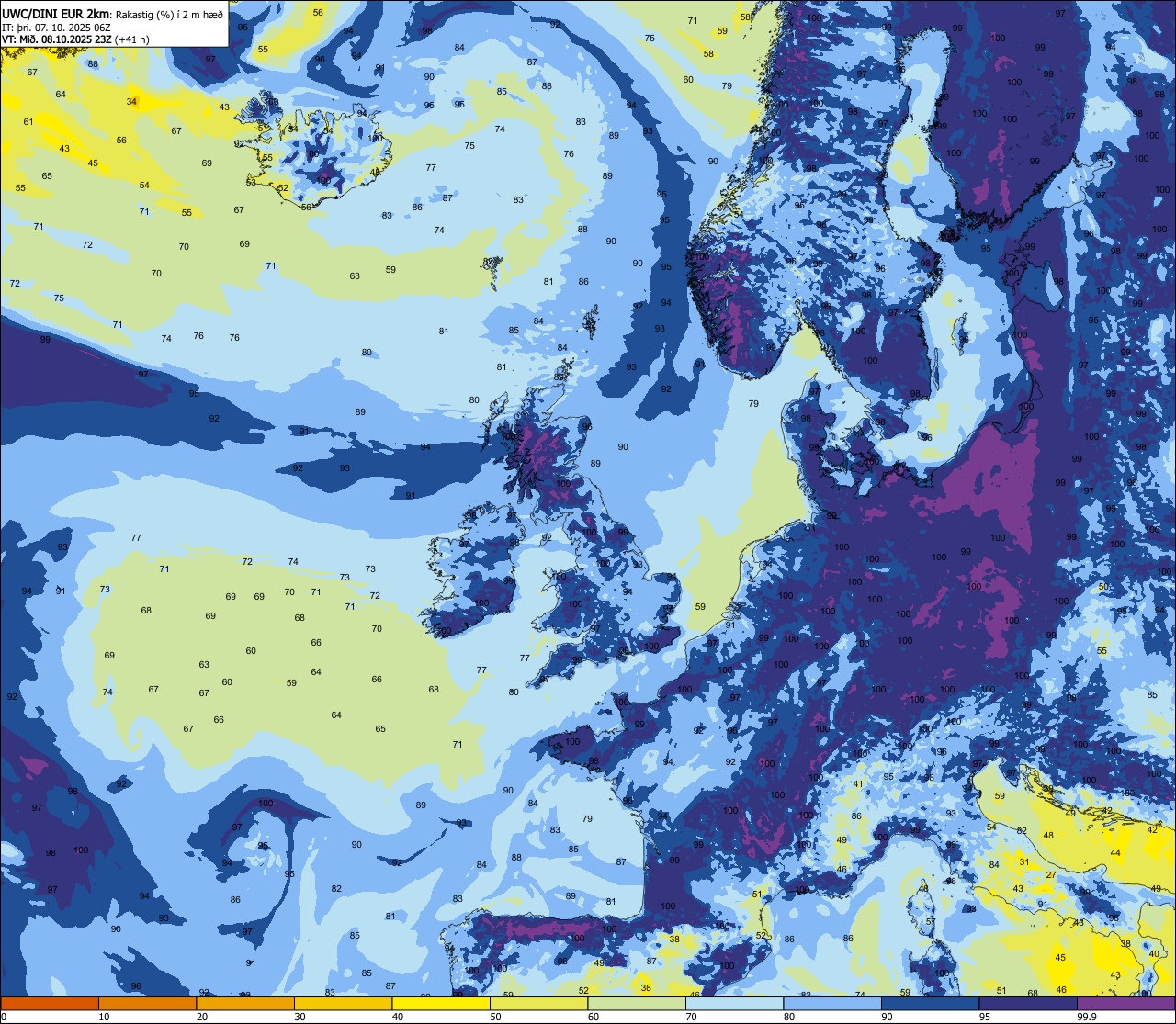Click the "Rakastig (%) í 2 m hæð" label
This screenshot has width=1176, height=1024.
tap(169, 14)
